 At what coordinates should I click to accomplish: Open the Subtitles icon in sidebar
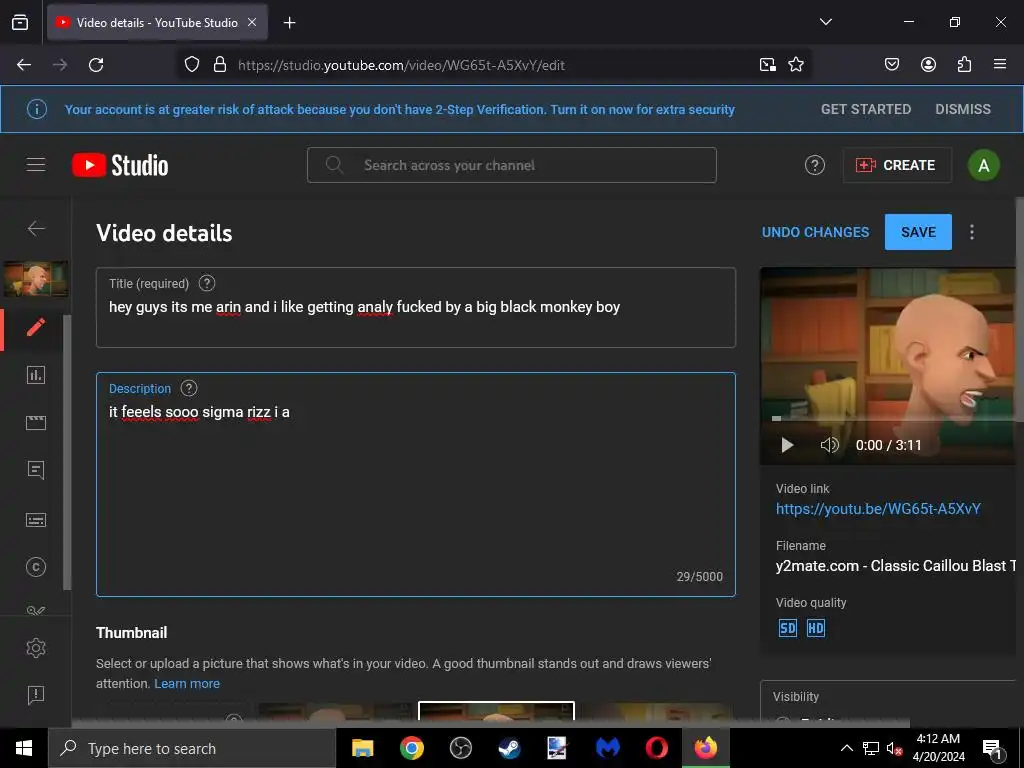tap(36, 520)
